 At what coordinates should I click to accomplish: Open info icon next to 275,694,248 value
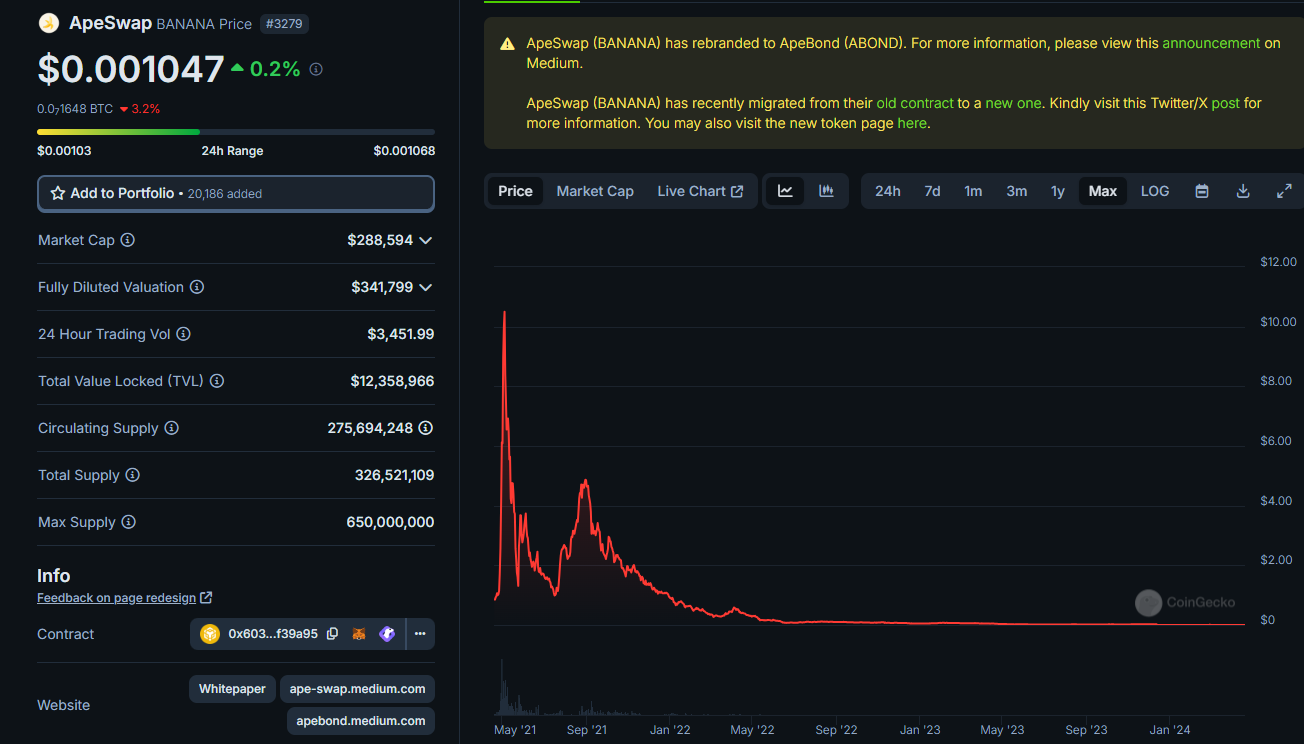tap(426, 428)
